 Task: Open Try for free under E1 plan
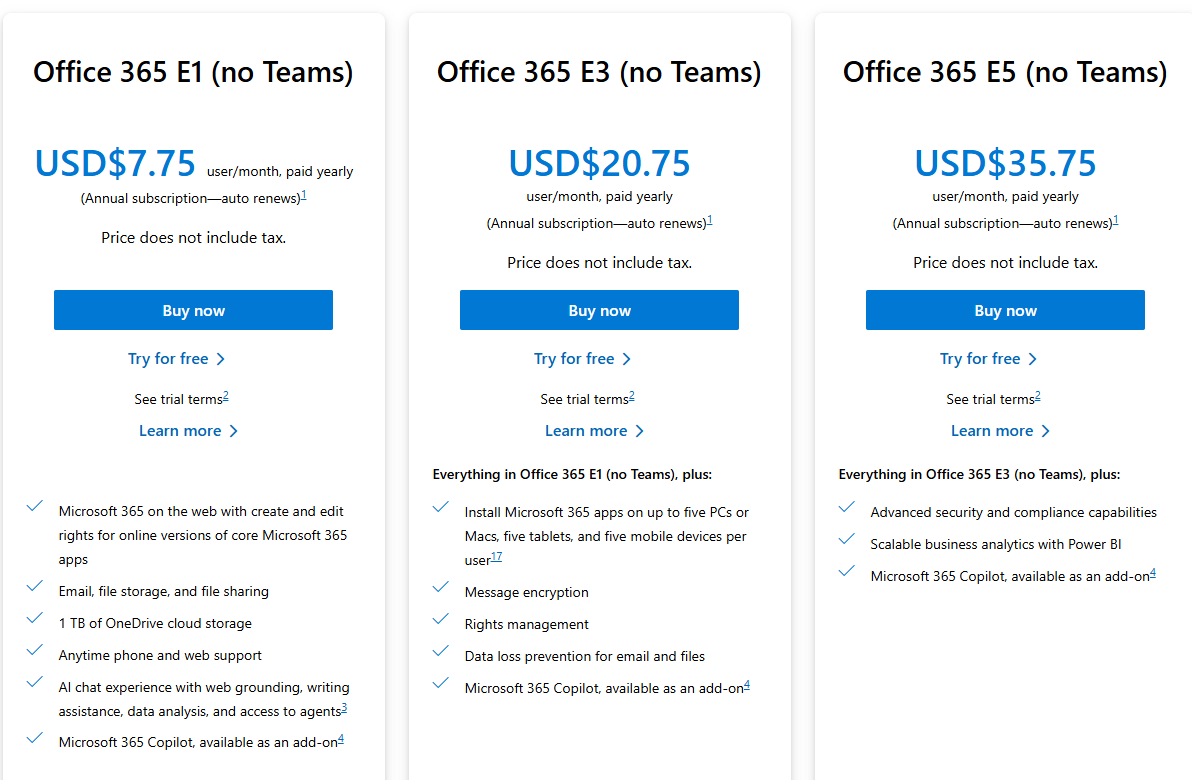click(176, 359)
